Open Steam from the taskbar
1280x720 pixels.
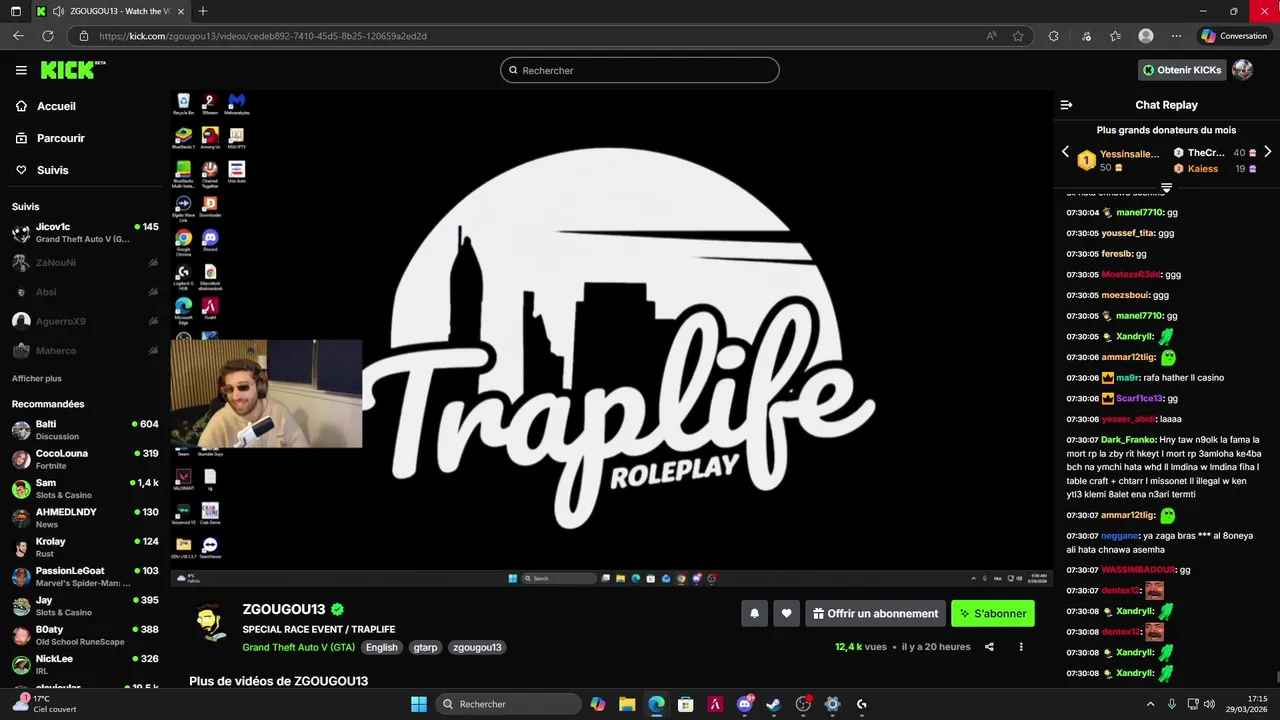click(x=774, y=704)
